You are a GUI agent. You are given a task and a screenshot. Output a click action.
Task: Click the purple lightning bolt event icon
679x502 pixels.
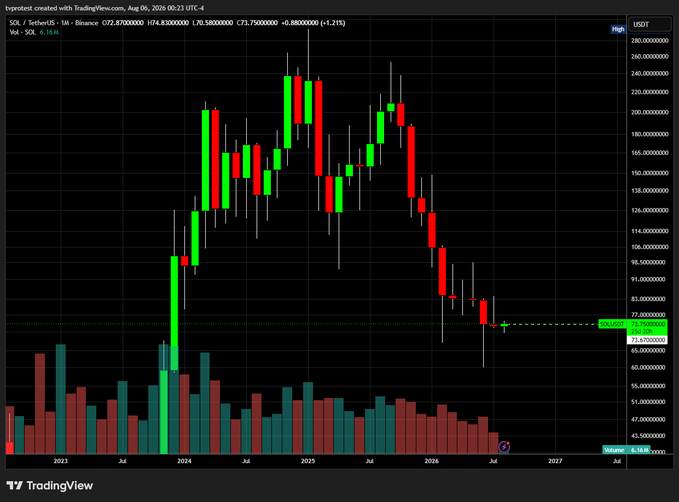tap(504, 447)
